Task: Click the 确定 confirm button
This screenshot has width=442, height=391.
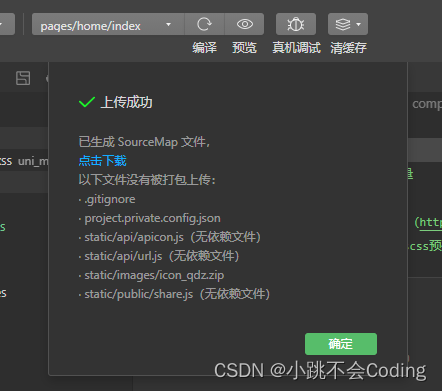Action: [341, 344]
